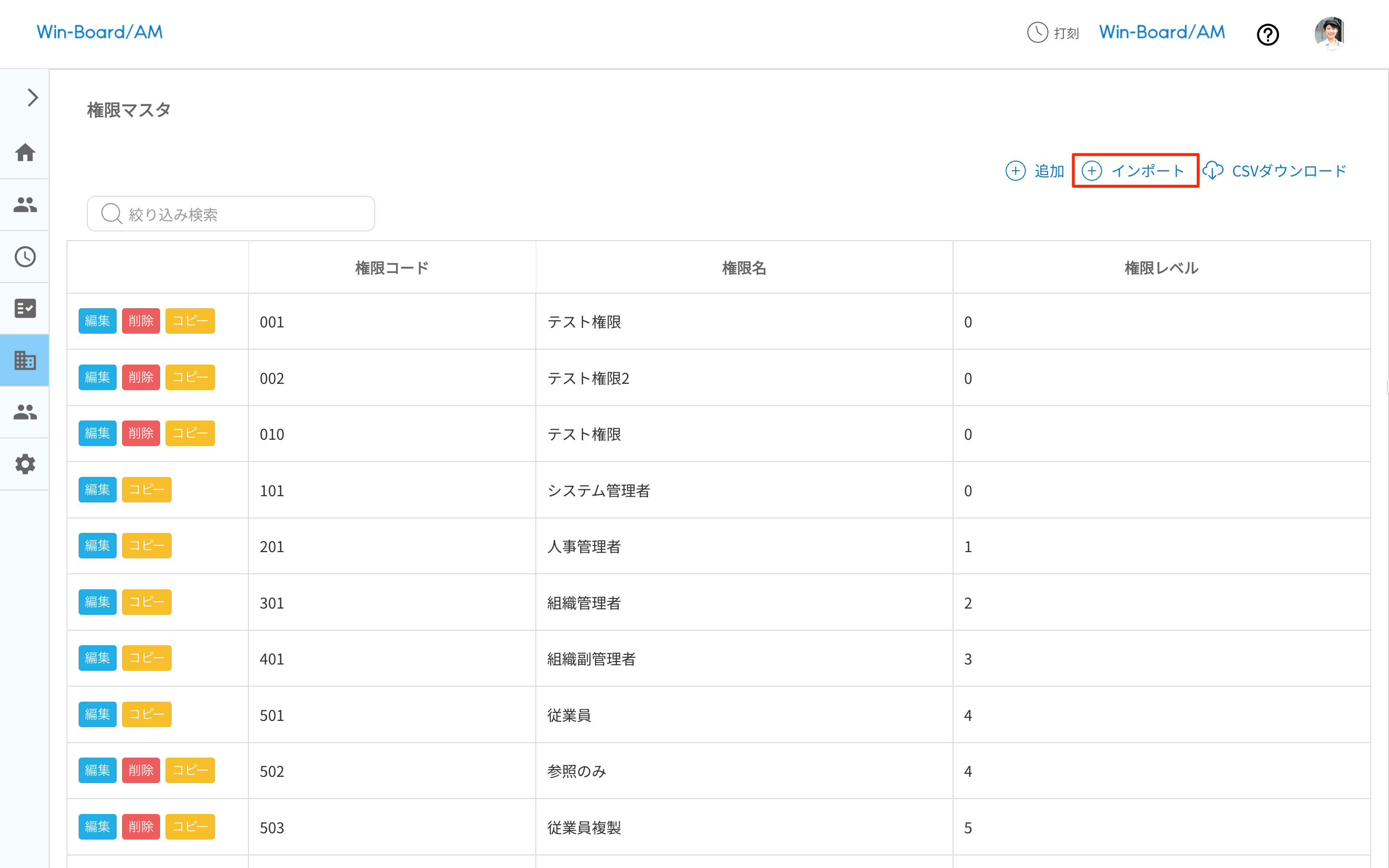
Task: Click the Win-Board/AM logo top left
Action: (100, 32)
